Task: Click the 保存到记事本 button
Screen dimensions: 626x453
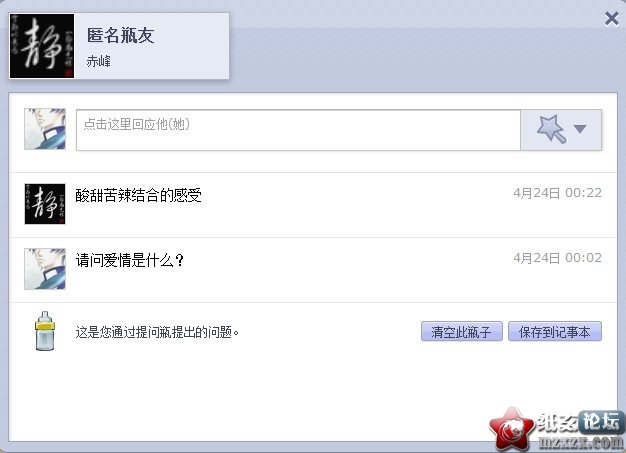Action: (x=555, y=331)
